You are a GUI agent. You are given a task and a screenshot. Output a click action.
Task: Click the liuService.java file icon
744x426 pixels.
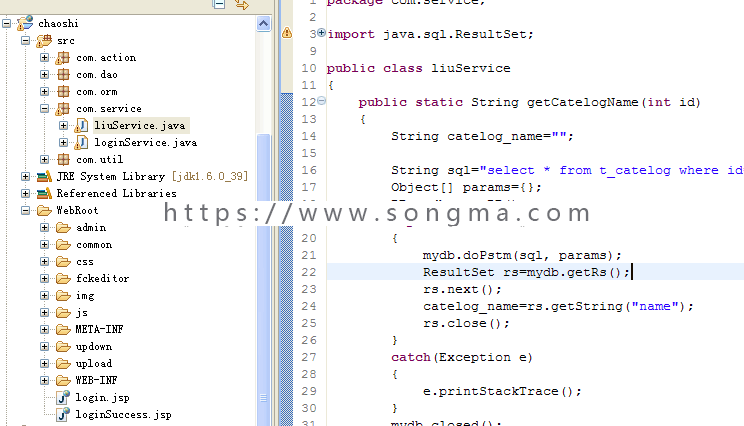[x=82, y=126]
